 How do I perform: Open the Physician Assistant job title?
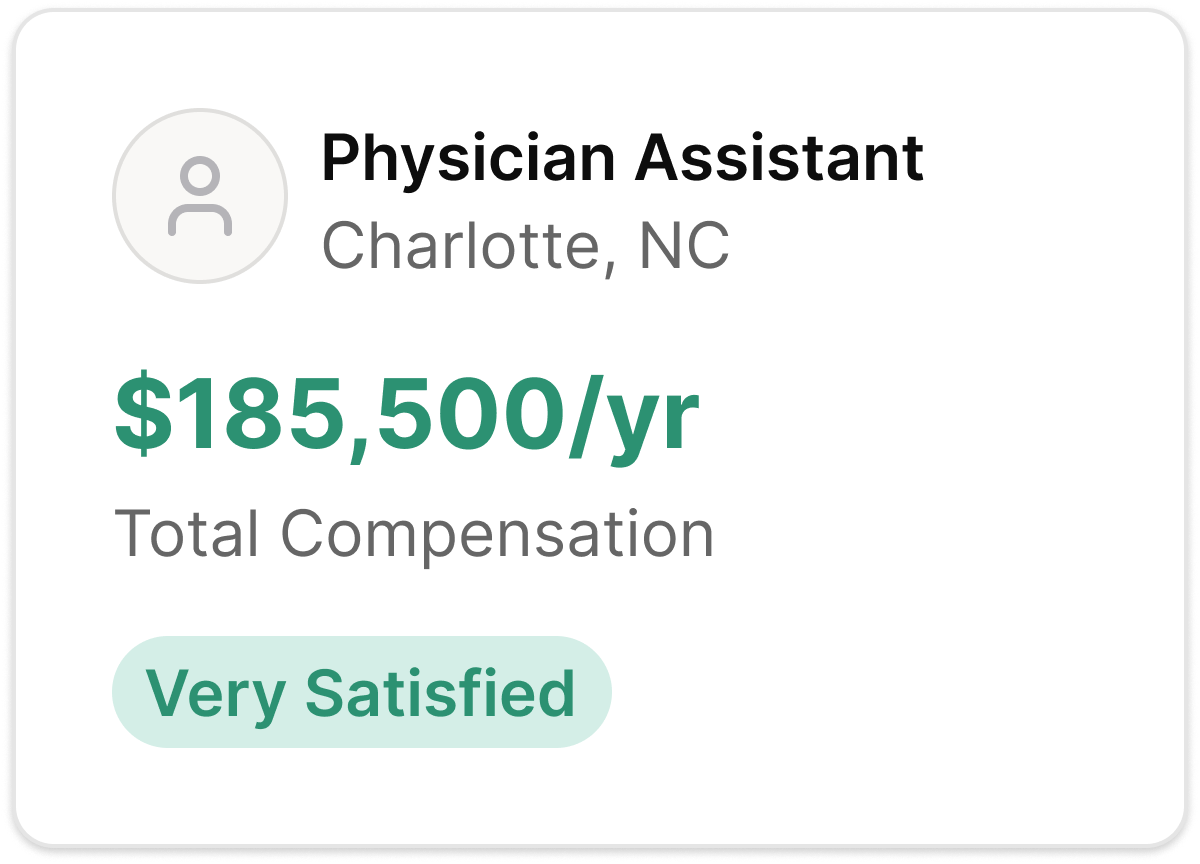[622, 158]
